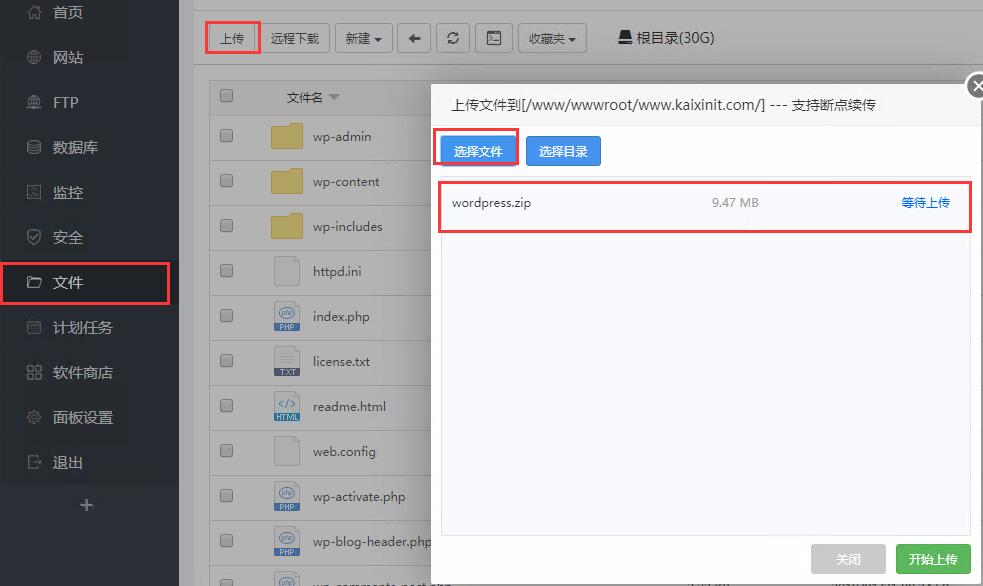Open 数据库 in the sidebar
Viewport: 983px width, 586px height.
75,147
